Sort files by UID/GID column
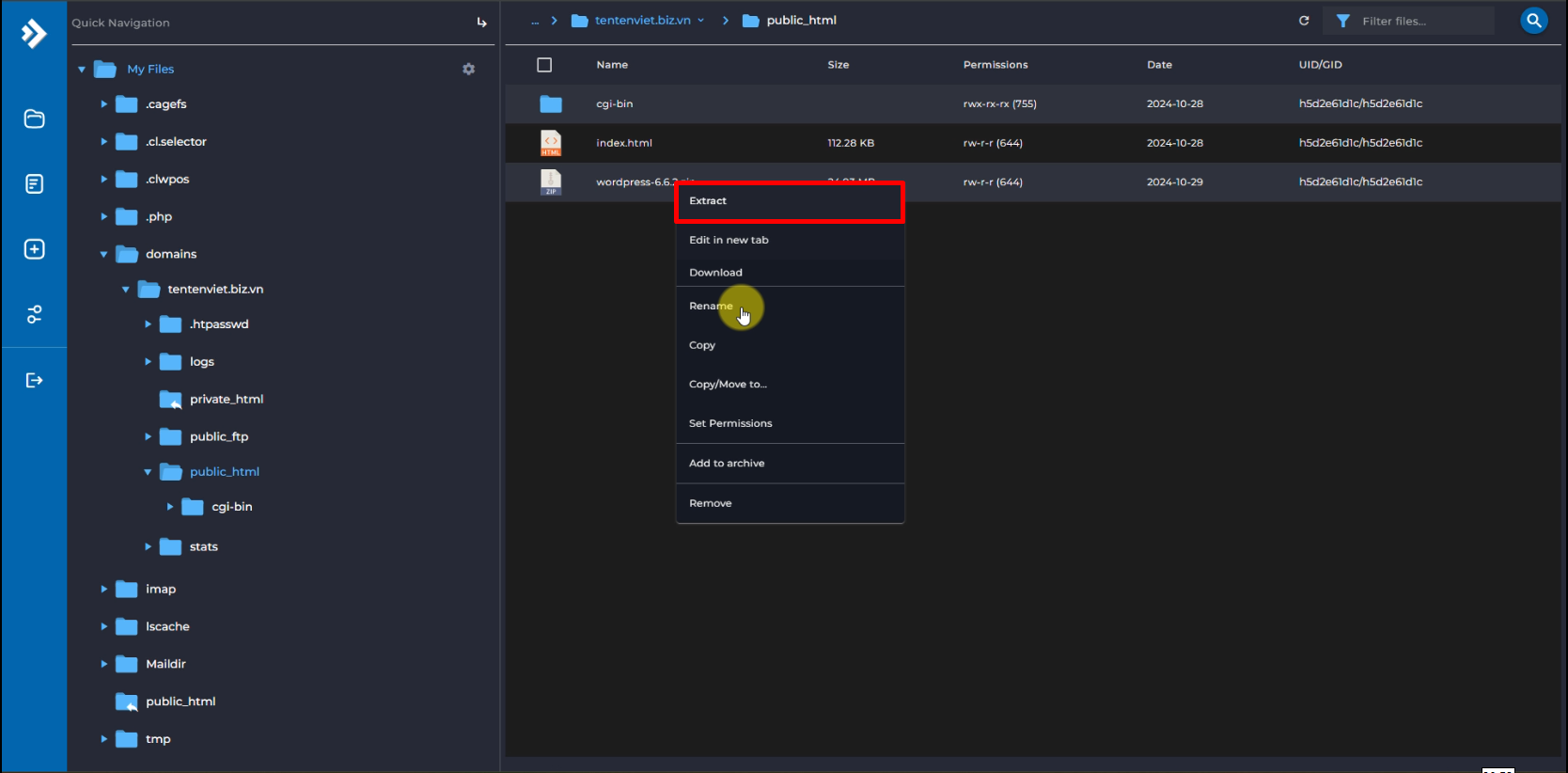1568x773 pixels. tap(1321, 65)
